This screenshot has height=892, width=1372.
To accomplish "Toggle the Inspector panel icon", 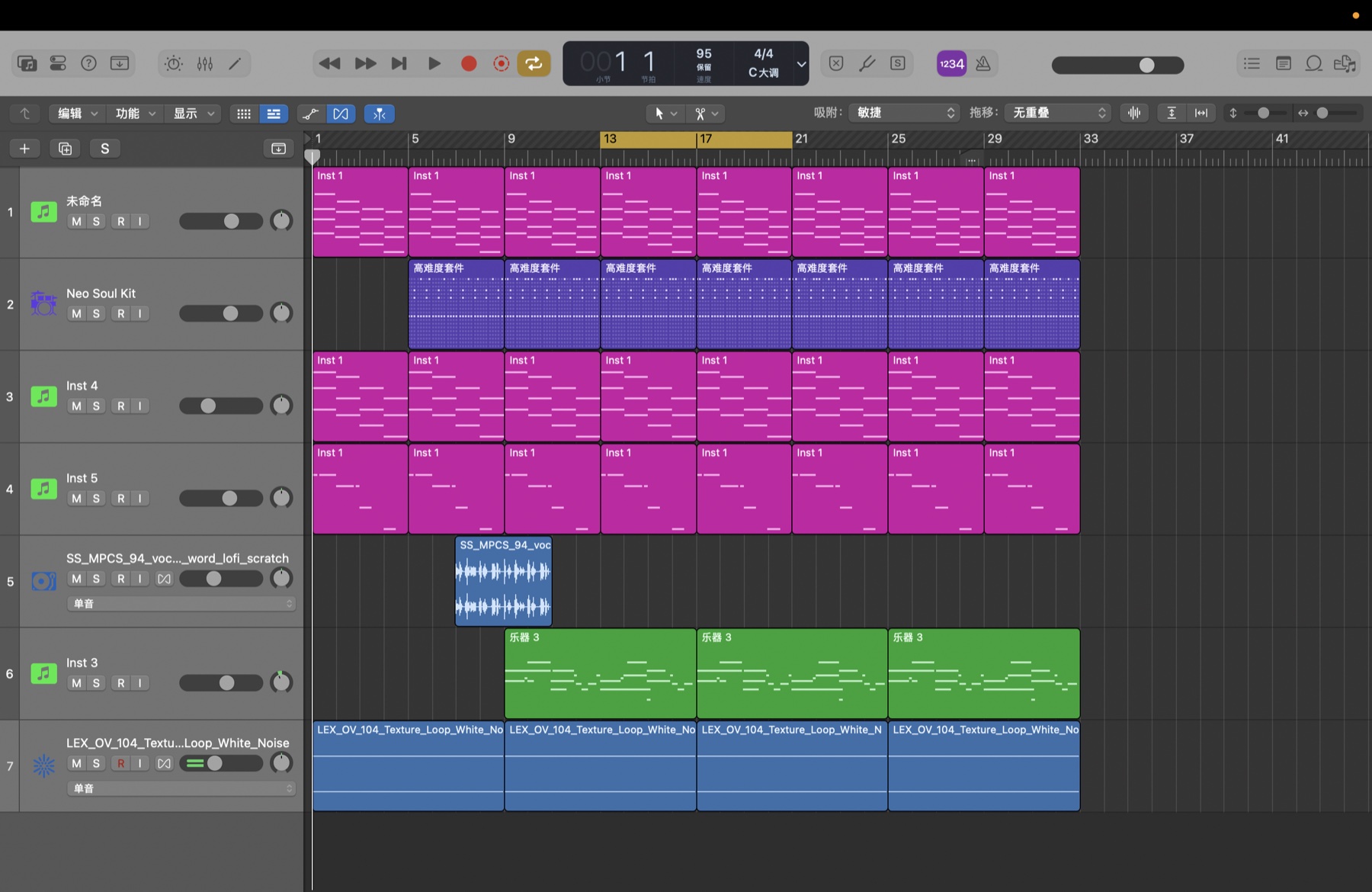I will [58, 64].
